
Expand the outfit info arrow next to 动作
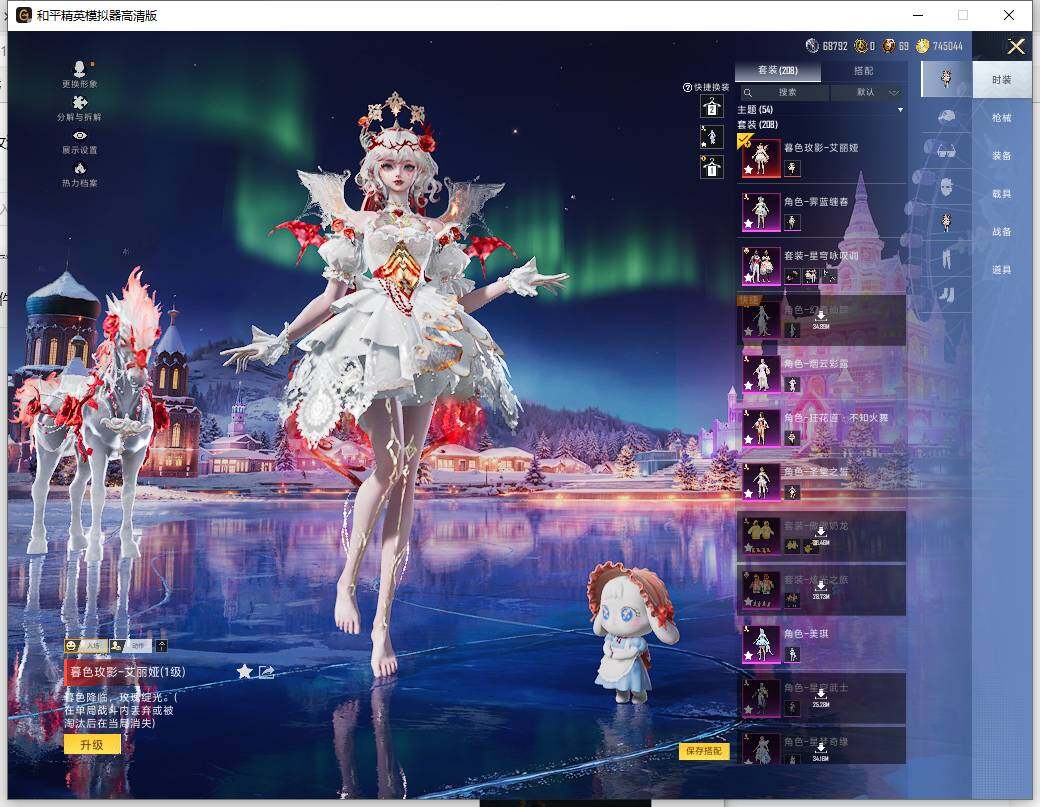point(162,646)
